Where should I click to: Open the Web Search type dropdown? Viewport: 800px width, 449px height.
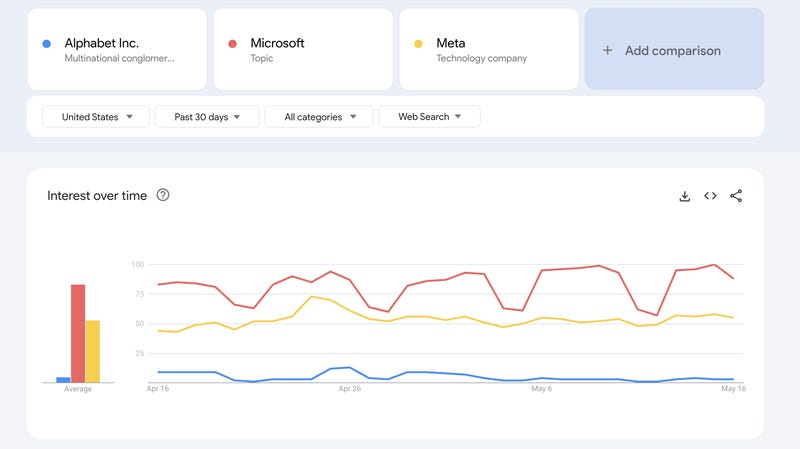pyautogui.click(x=429, y=117)
